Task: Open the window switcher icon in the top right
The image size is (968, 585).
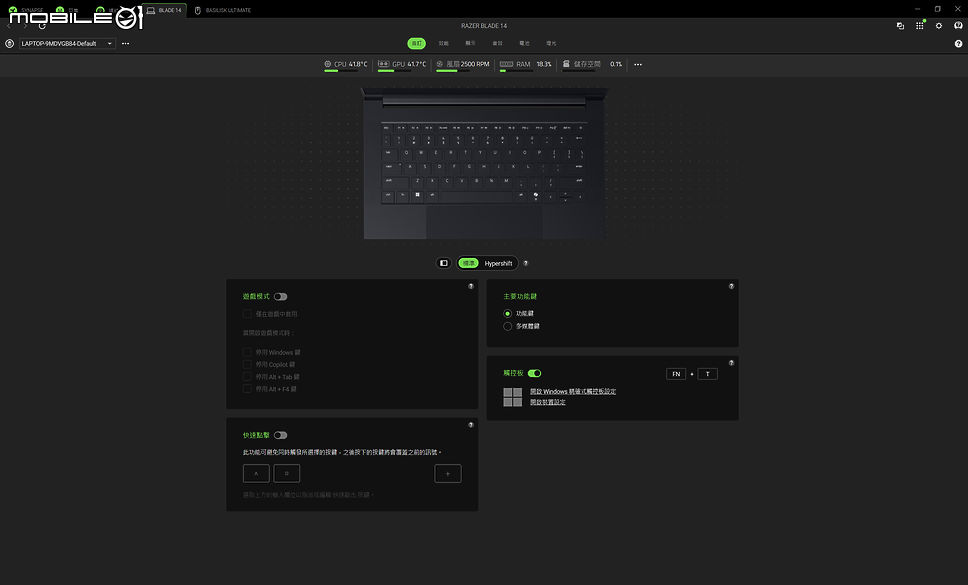Action: [900, 26]
